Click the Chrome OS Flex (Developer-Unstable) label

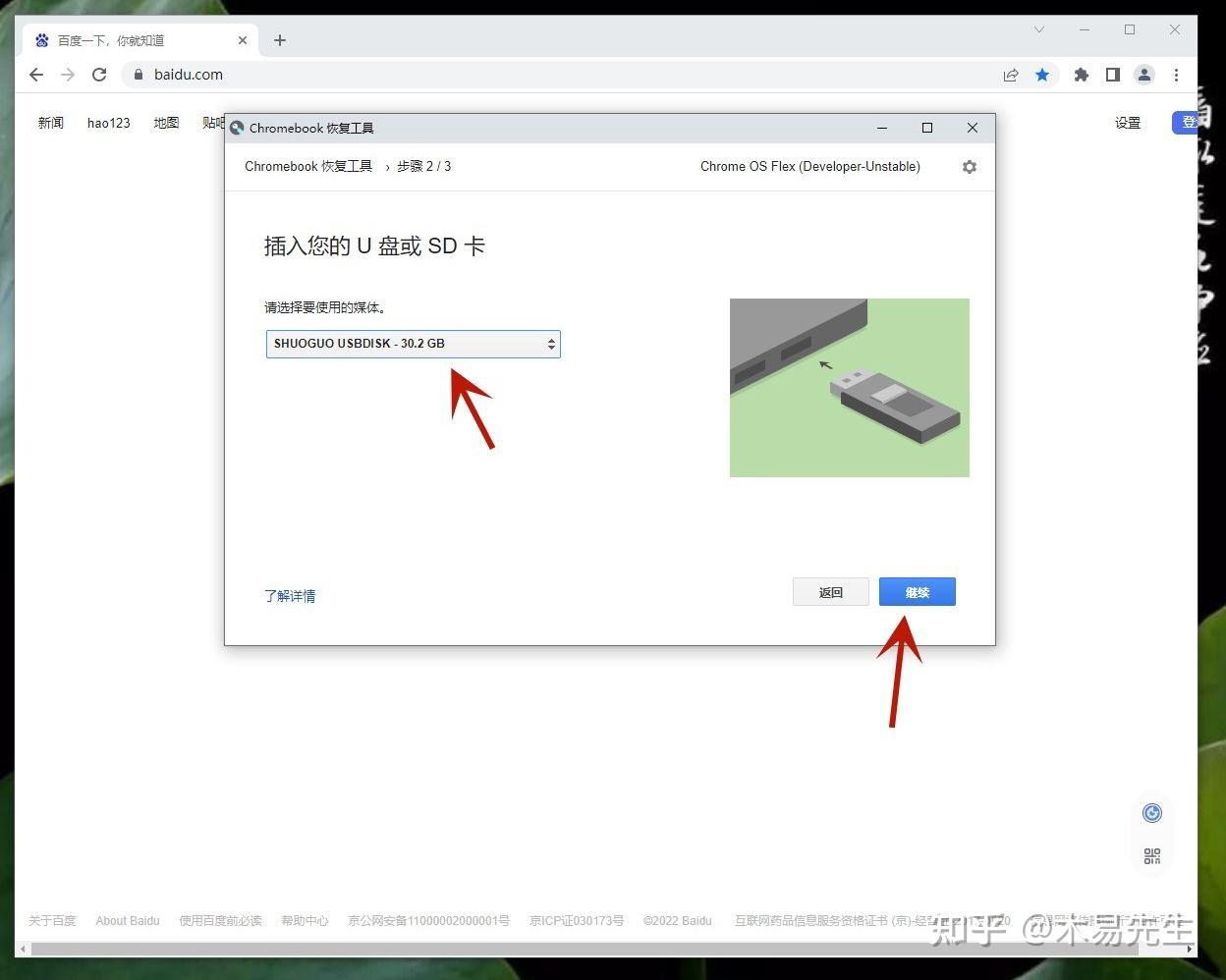[810, 167]
